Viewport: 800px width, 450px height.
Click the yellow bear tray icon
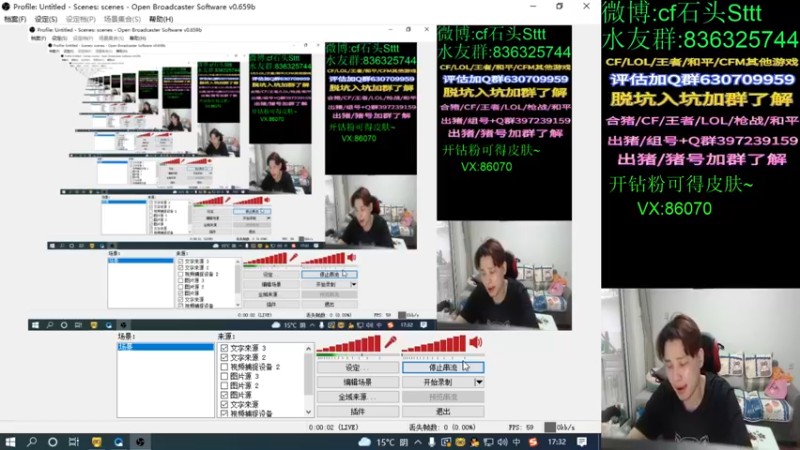(x=460, y=442)
